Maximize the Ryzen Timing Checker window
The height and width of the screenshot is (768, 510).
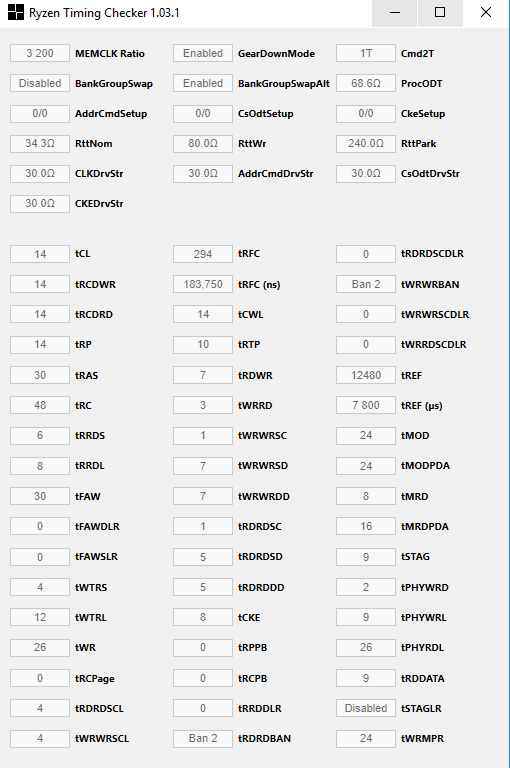point(440,13)
